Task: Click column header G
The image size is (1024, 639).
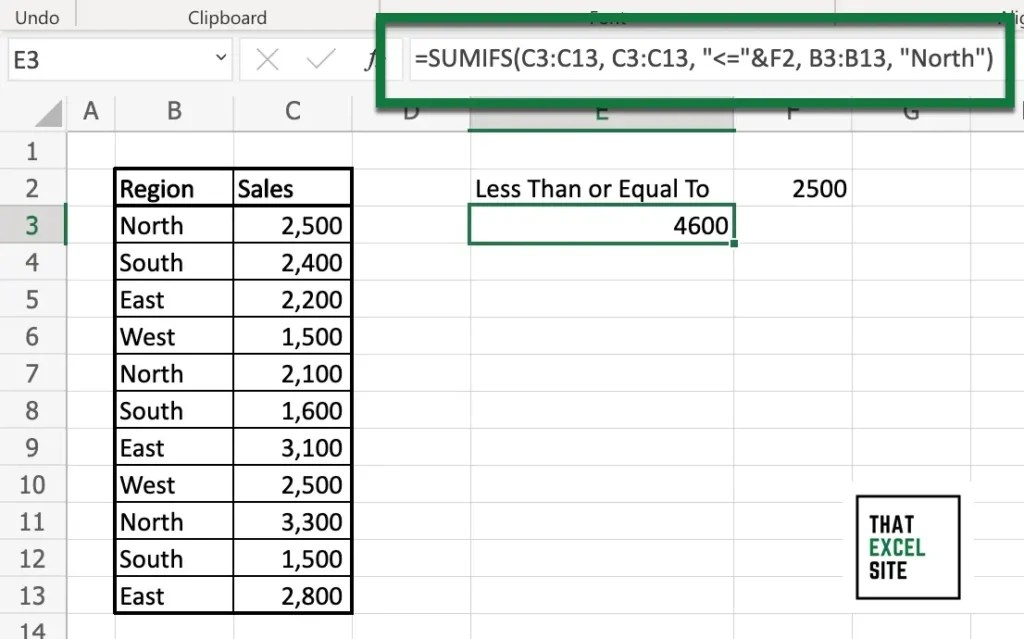Action: click(x=910, y=112)
